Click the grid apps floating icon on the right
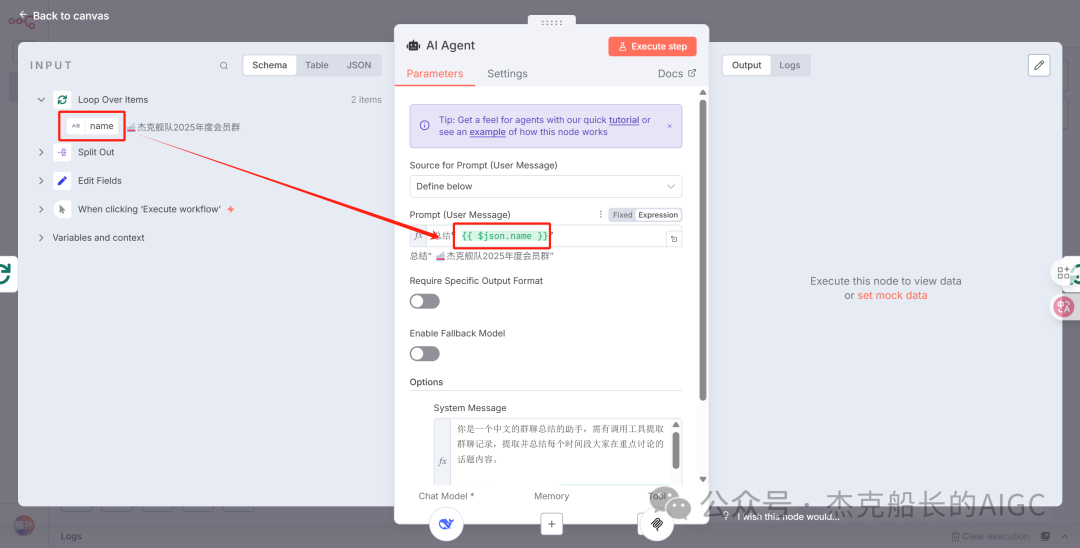Viewport: 1080px width, 548px height. tap(1063, 272)
